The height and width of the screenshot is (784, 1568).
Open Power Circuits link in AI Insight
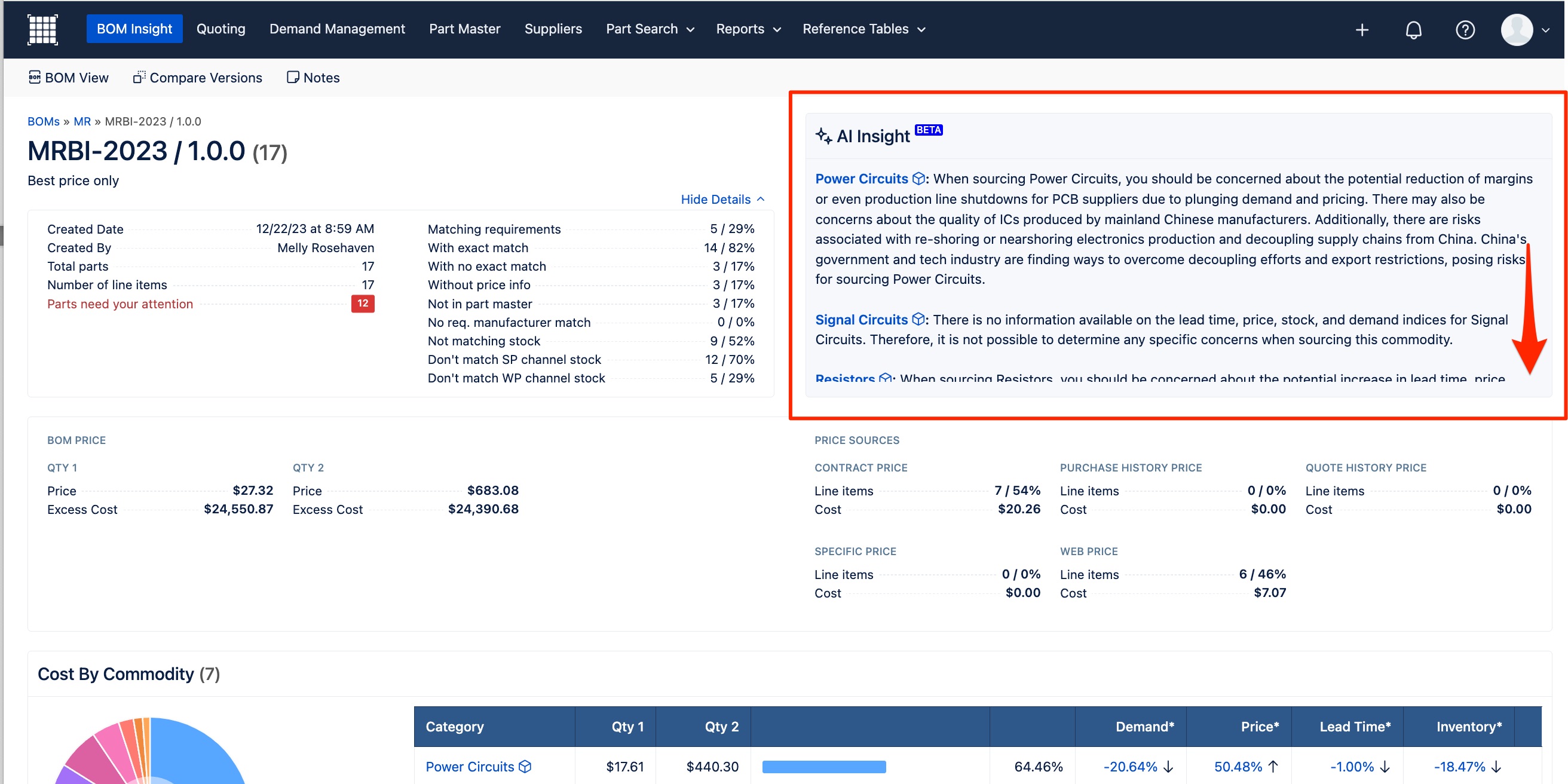tap(861, 178)
